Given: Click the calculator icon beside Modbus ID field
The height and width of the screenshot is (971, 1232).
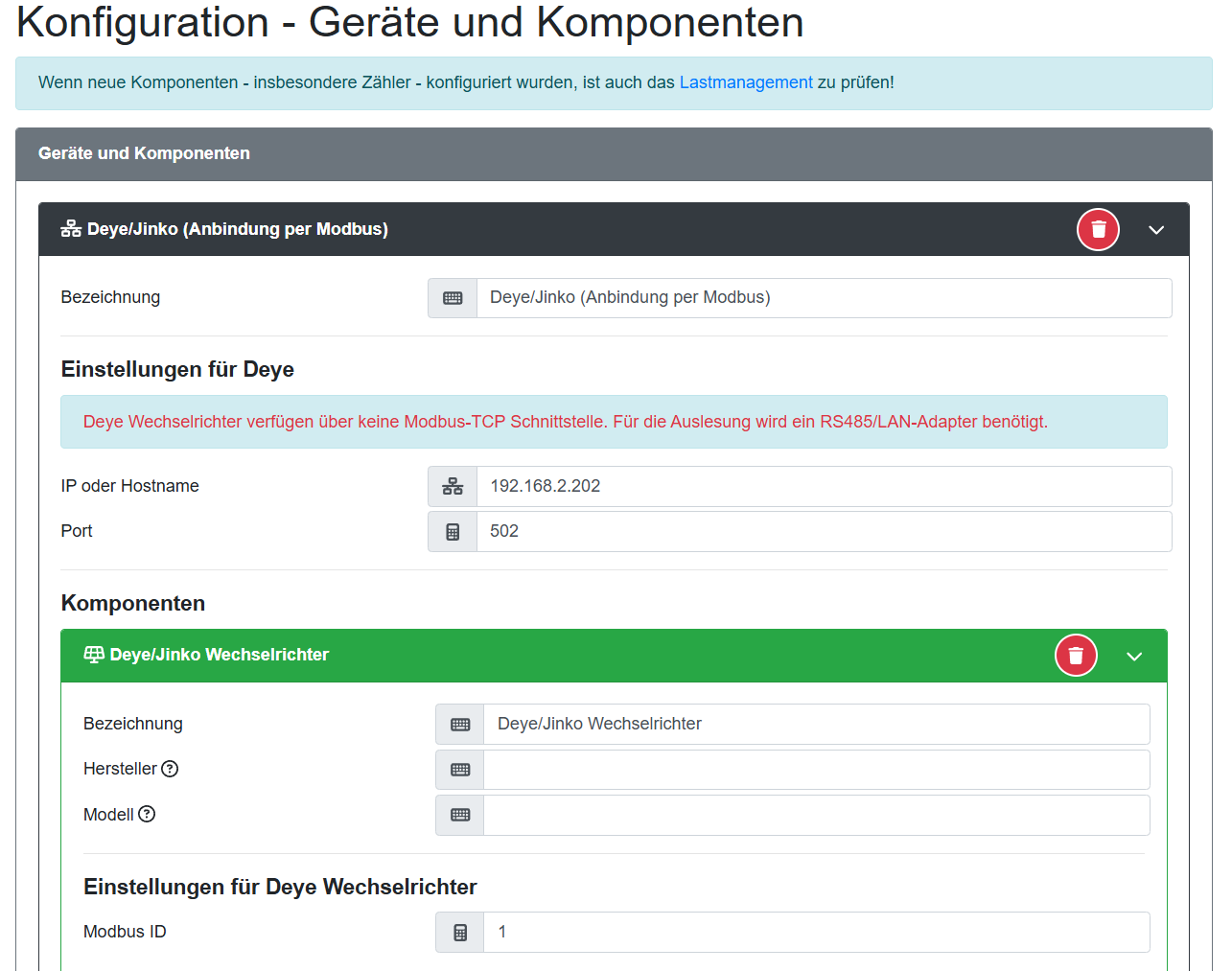Looking at the screenshot, I should pyautogui.click(x=460, y=932).
